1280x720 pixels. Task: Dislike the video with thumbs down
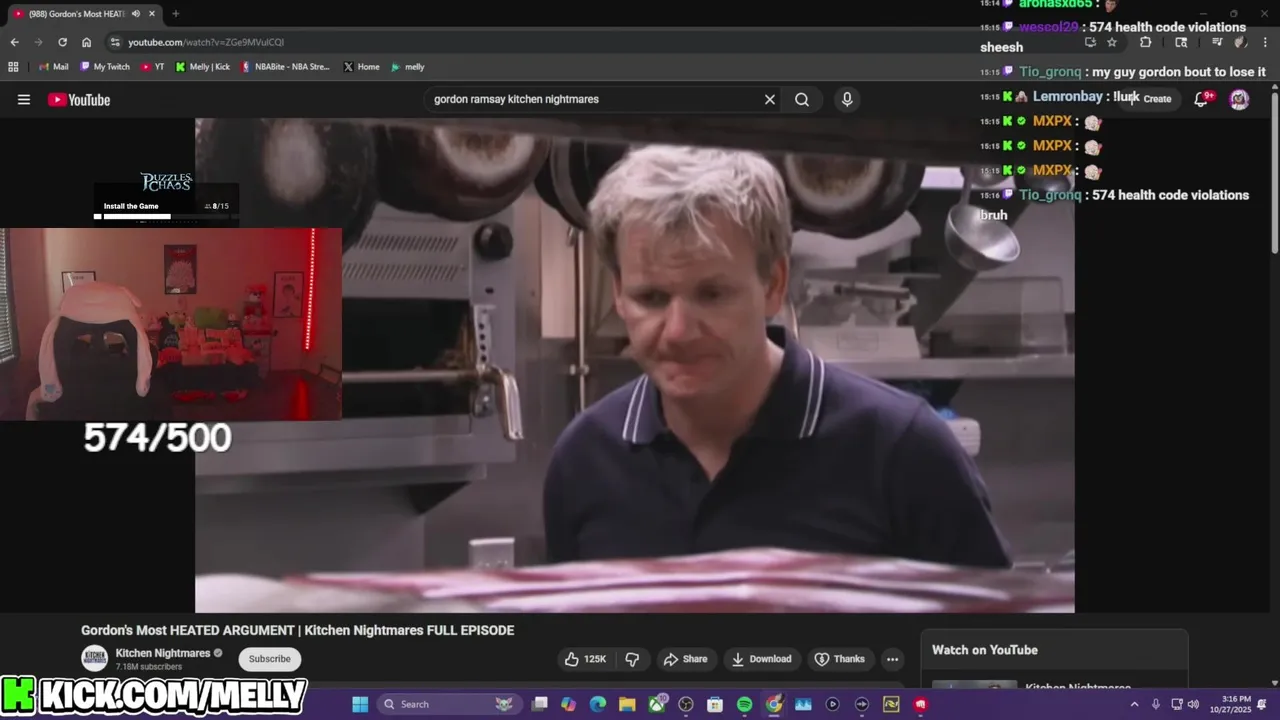(632, 659)
